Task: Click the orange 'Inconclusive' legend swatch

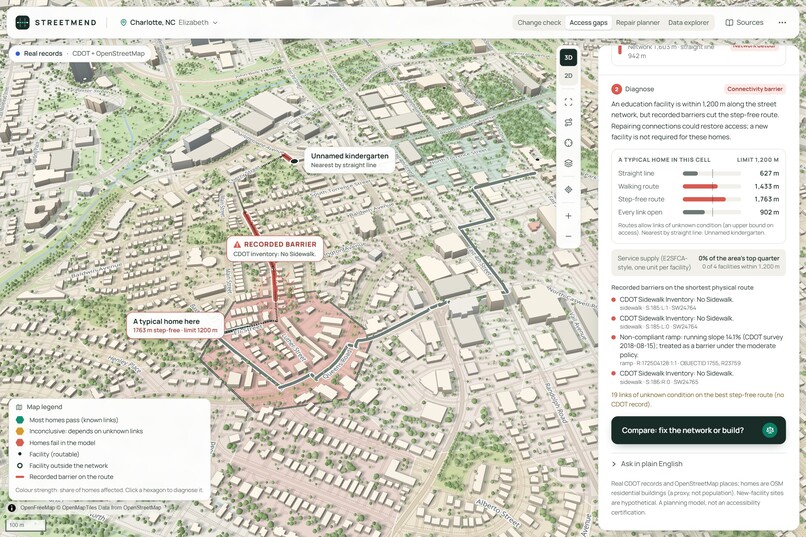Action: 20,431
